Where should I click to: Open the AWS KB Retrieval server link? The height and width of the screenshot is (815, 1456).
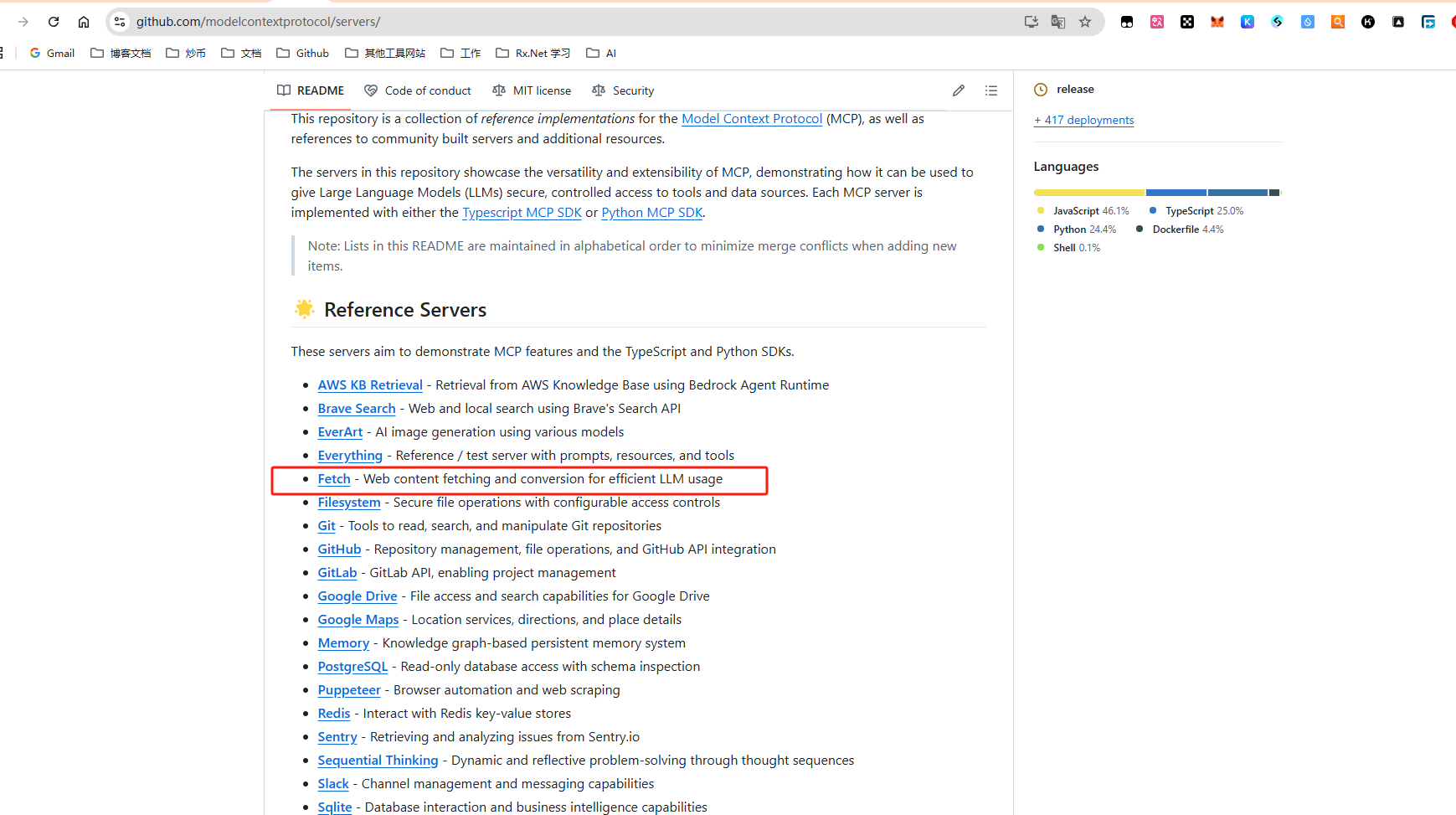[370, 385]
